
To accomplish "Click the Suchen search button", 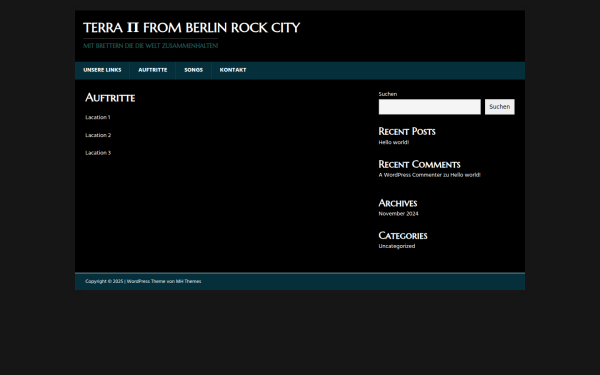I will (499, 107).
